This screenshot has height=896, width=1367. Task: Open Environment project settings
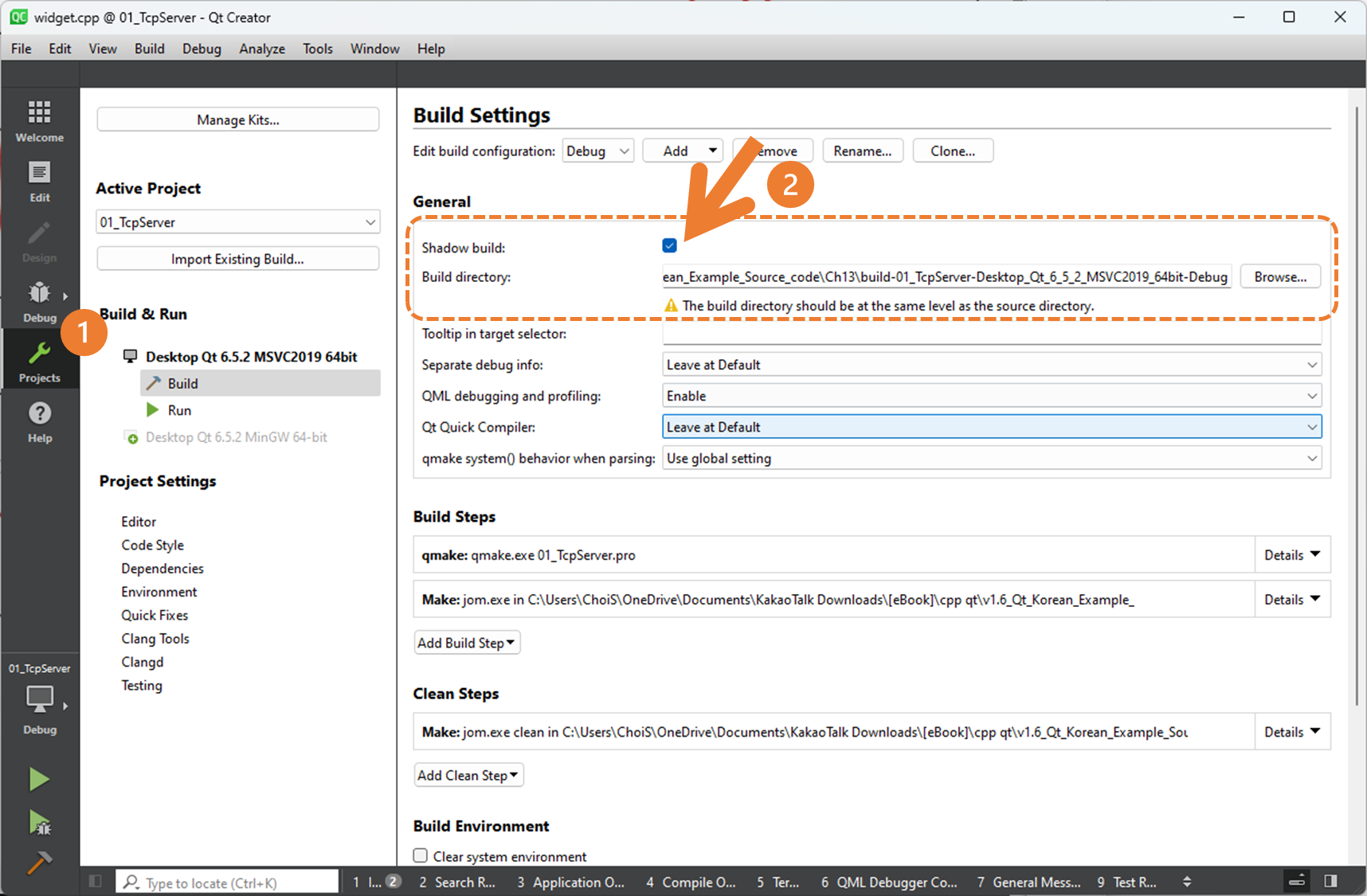(x=159, y=592)
